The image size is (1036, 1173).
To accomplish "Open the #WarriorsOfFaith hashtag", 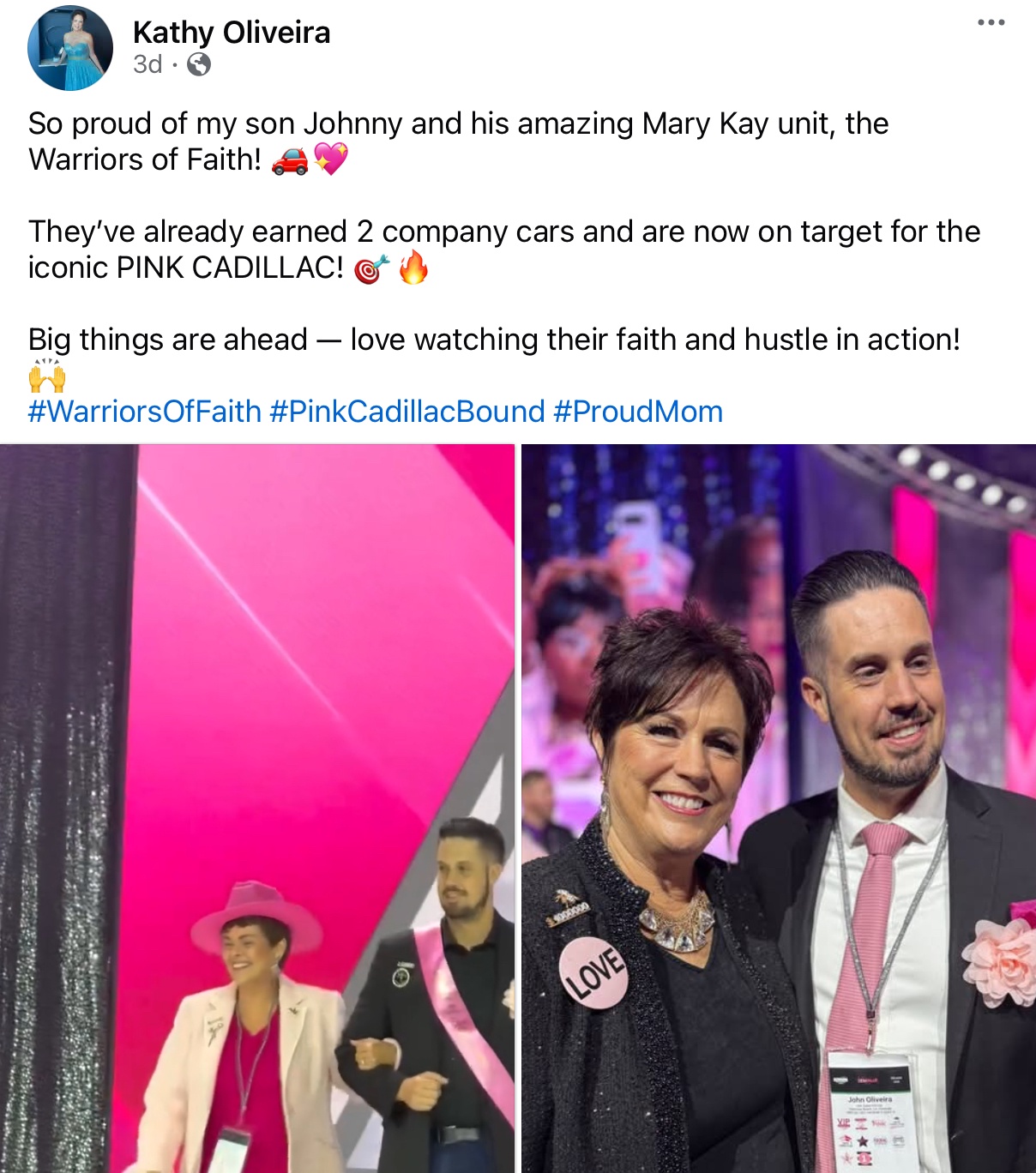I will (145, 412).
